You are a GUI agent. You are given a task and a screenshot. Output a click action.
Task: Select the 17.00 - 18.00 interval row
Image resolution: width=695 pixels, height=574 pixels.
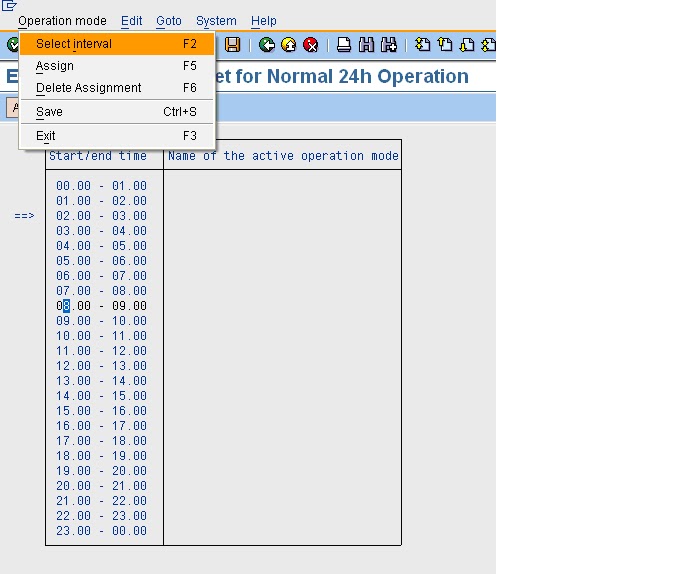click(x=102, y=441)
